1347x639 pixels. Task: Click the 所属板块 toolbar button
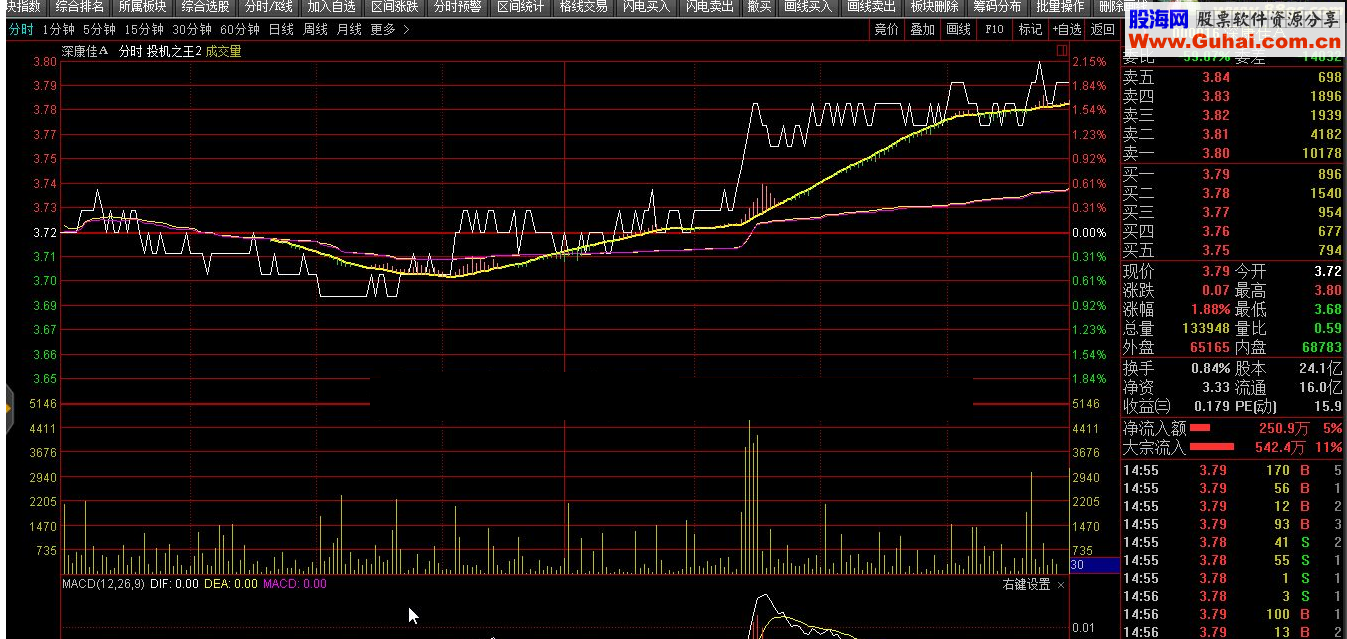143,7
